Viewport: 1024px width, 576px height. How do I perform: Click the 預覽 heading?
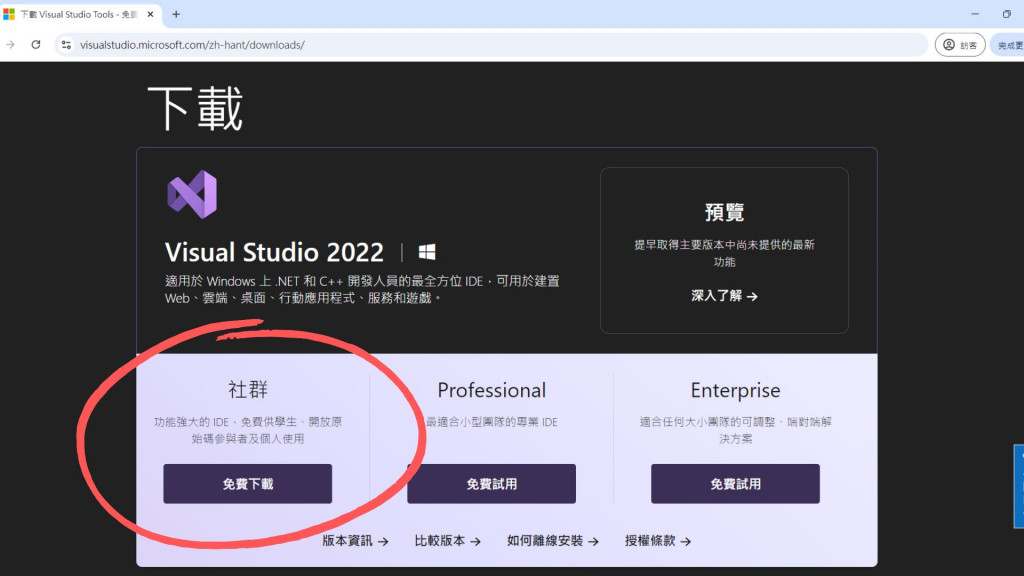(724, 212)
